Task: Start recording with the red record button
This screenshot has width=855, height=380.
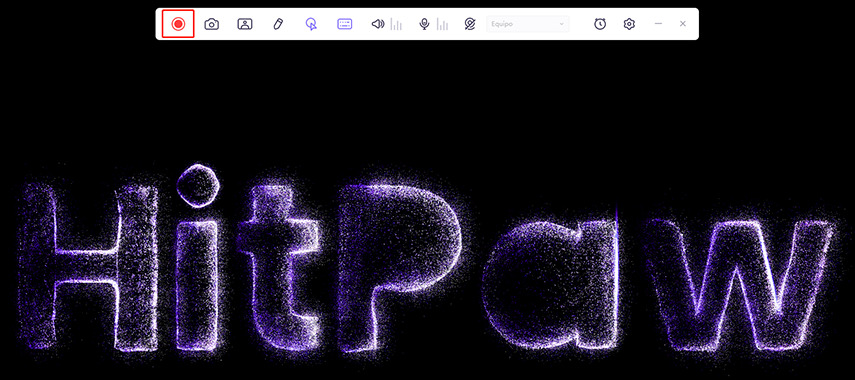Action: tap(178, 24)
